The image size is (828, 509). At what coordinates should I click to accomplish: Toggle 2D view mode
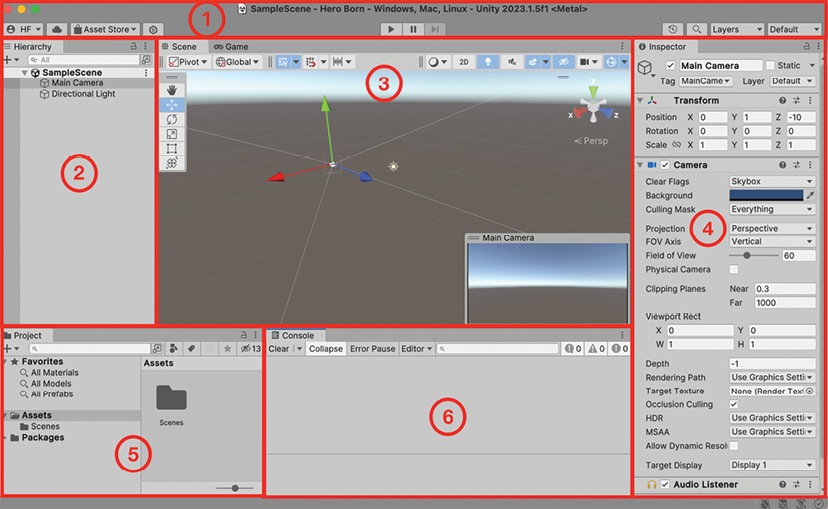click(464, 62)
